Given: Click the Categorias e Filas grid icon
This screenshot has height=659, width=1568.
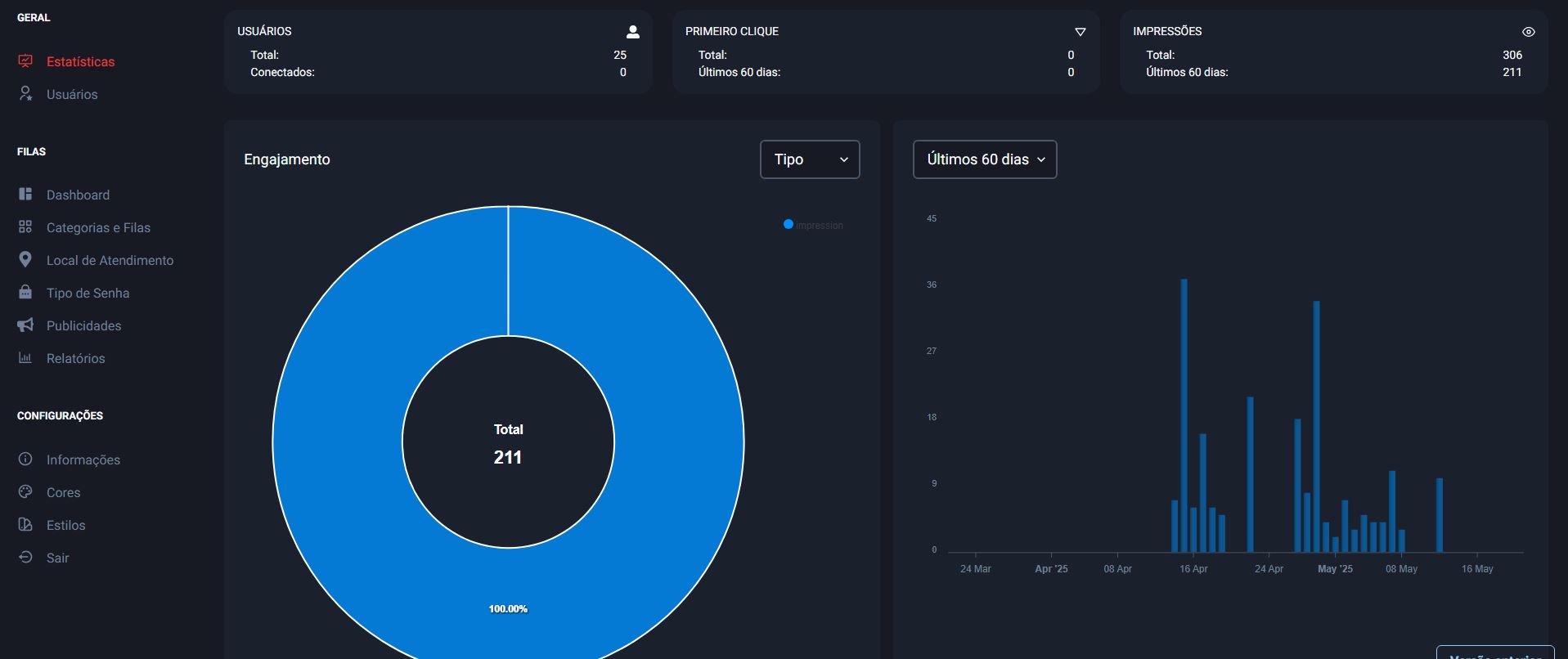Looking at the screenshot, I should pos(25,227).
